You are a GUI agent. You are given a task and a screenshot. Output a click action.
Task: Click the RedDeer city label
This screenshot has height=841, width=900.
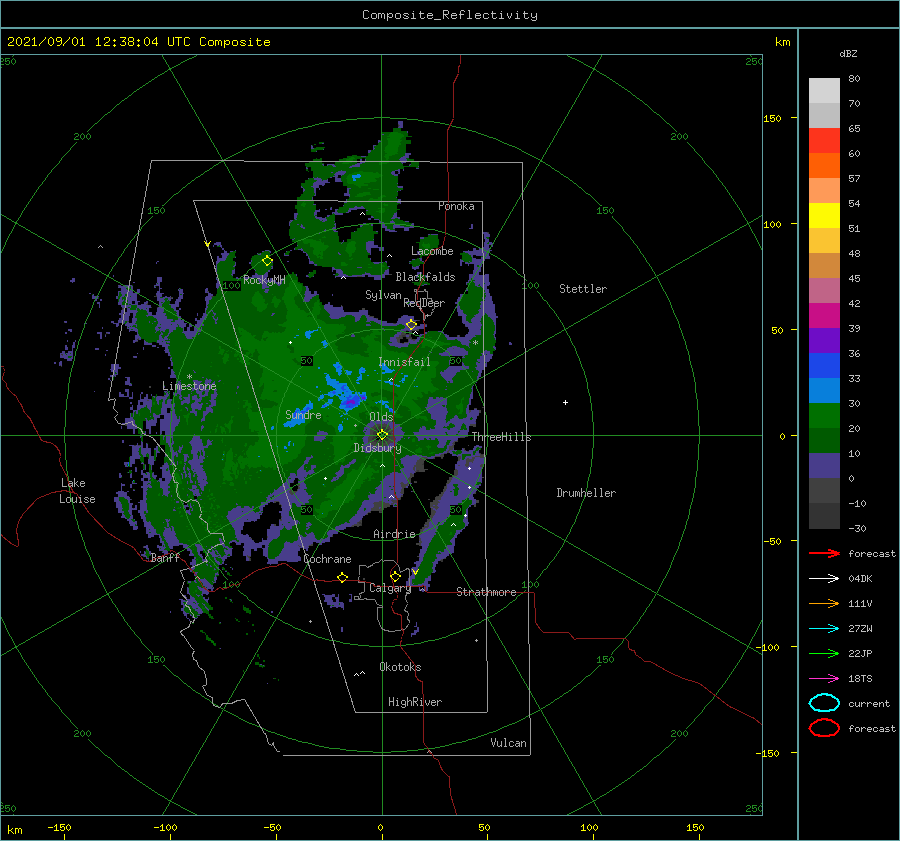[x=424, y=303]
